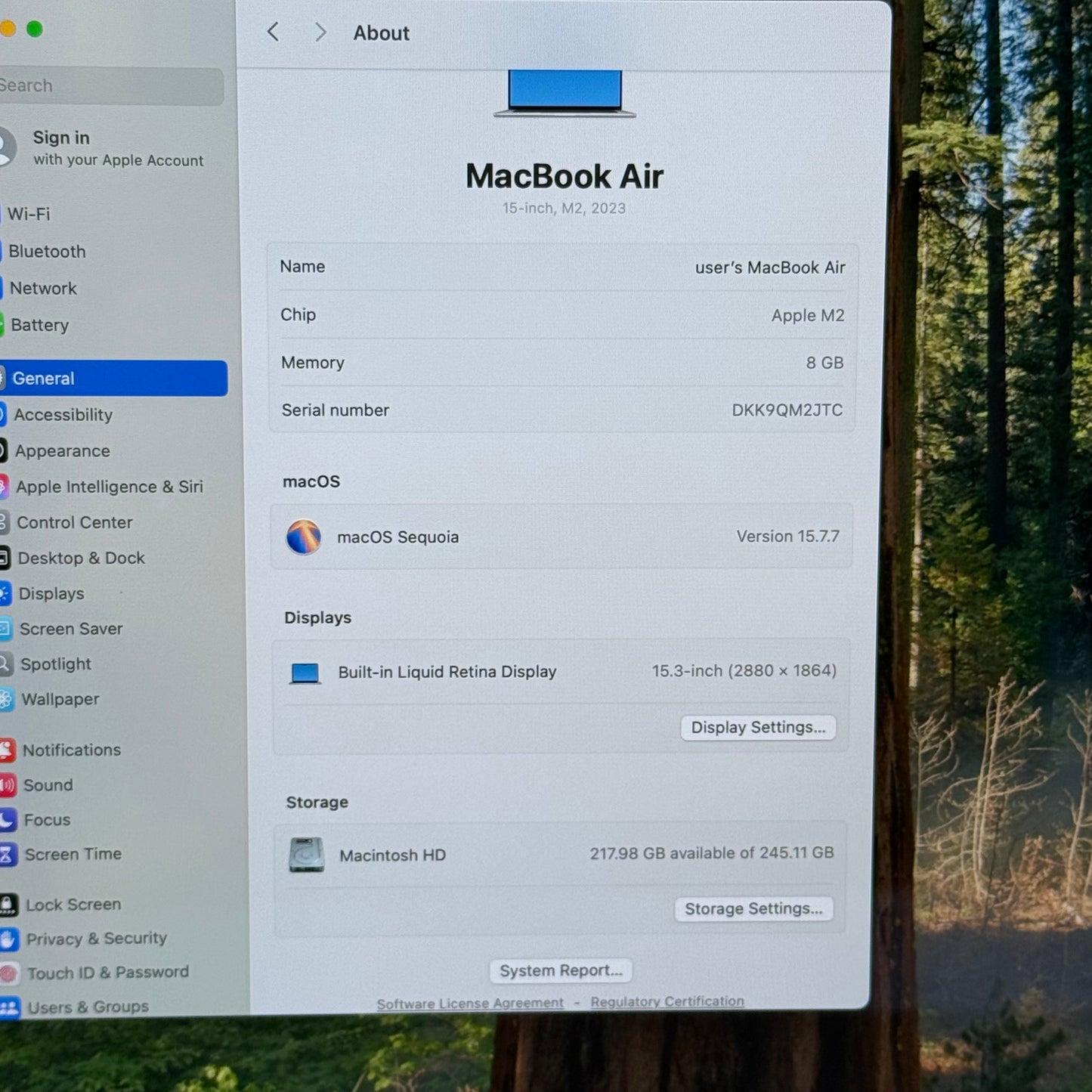1092x1092 pixels.
Task: Click the "Built-in Liquid Retina Display" label
Action: coord(447,672)
